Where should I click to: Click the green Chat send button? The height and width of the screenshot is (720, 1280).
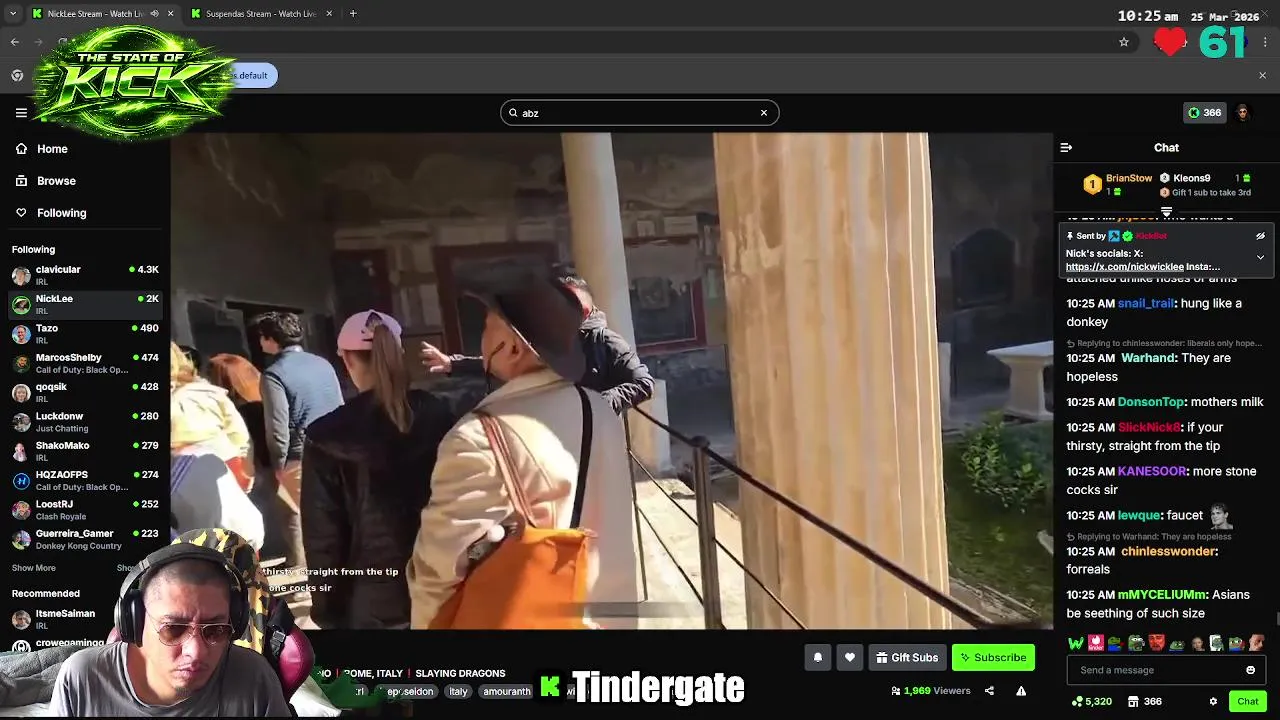pyautogui.click(x=1247, y=701)
